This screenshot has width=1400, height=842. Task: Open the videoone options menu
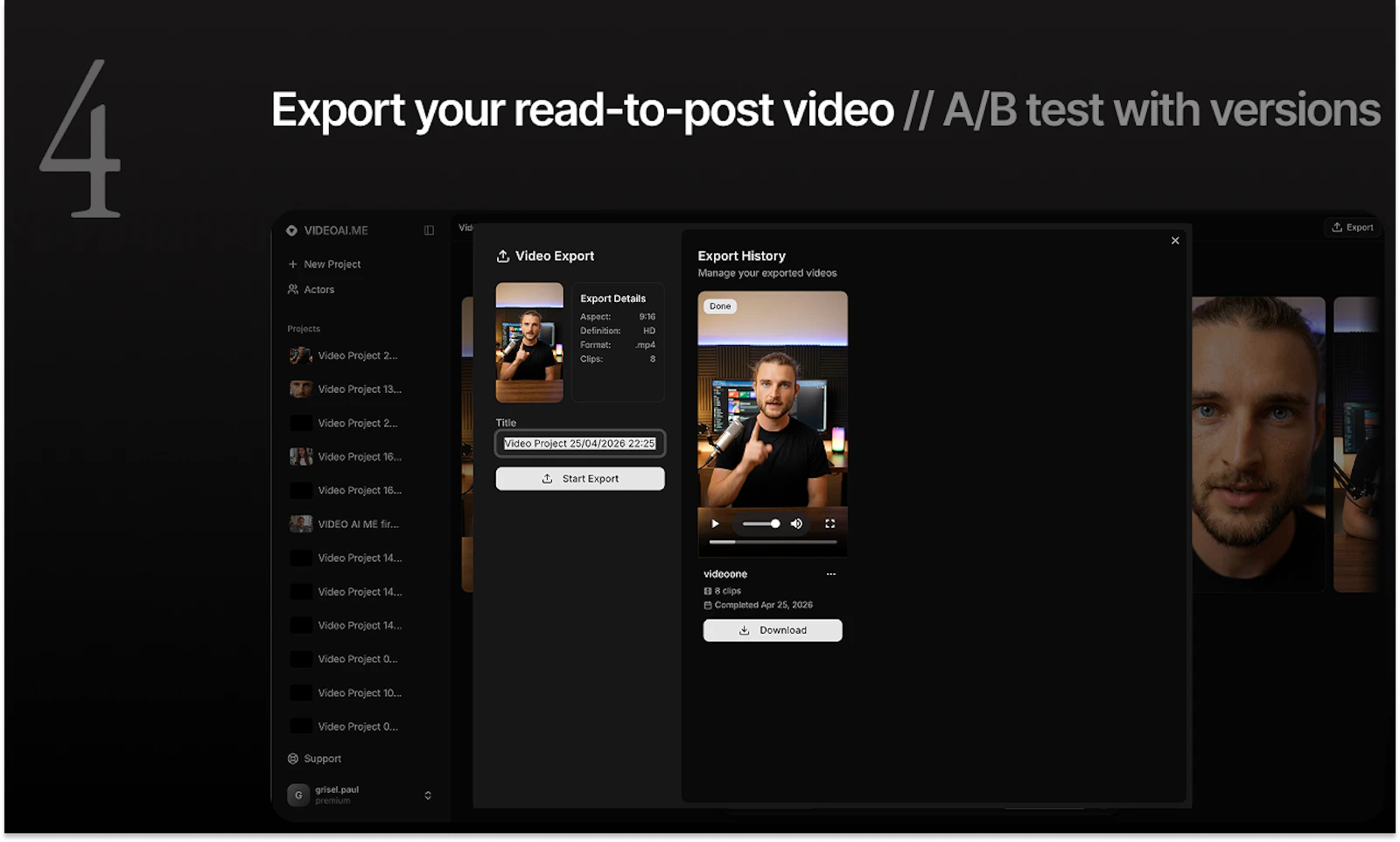[x=830, y=573]
